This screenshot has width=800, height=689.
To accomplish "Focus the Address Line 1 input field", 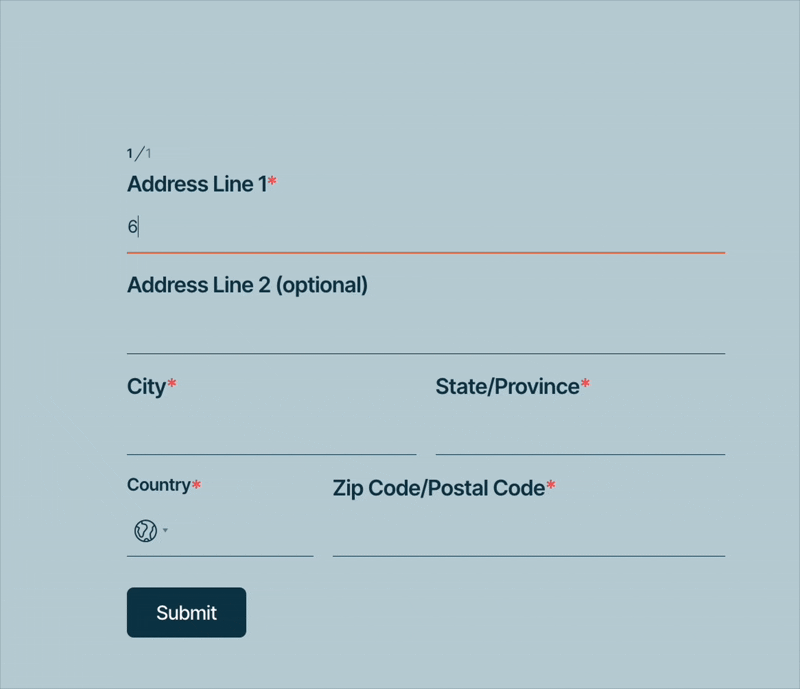I will point(425,227).
